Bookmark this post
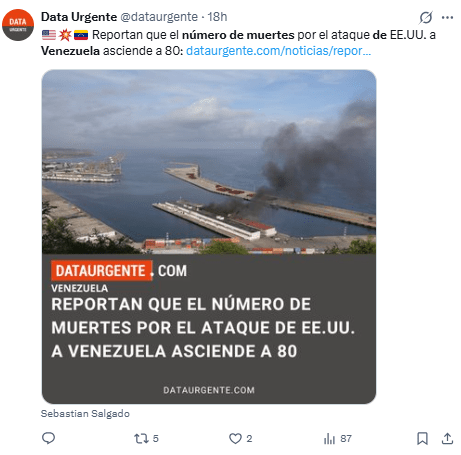The width and height of the screenshot is (461, 455). (422, 438)
